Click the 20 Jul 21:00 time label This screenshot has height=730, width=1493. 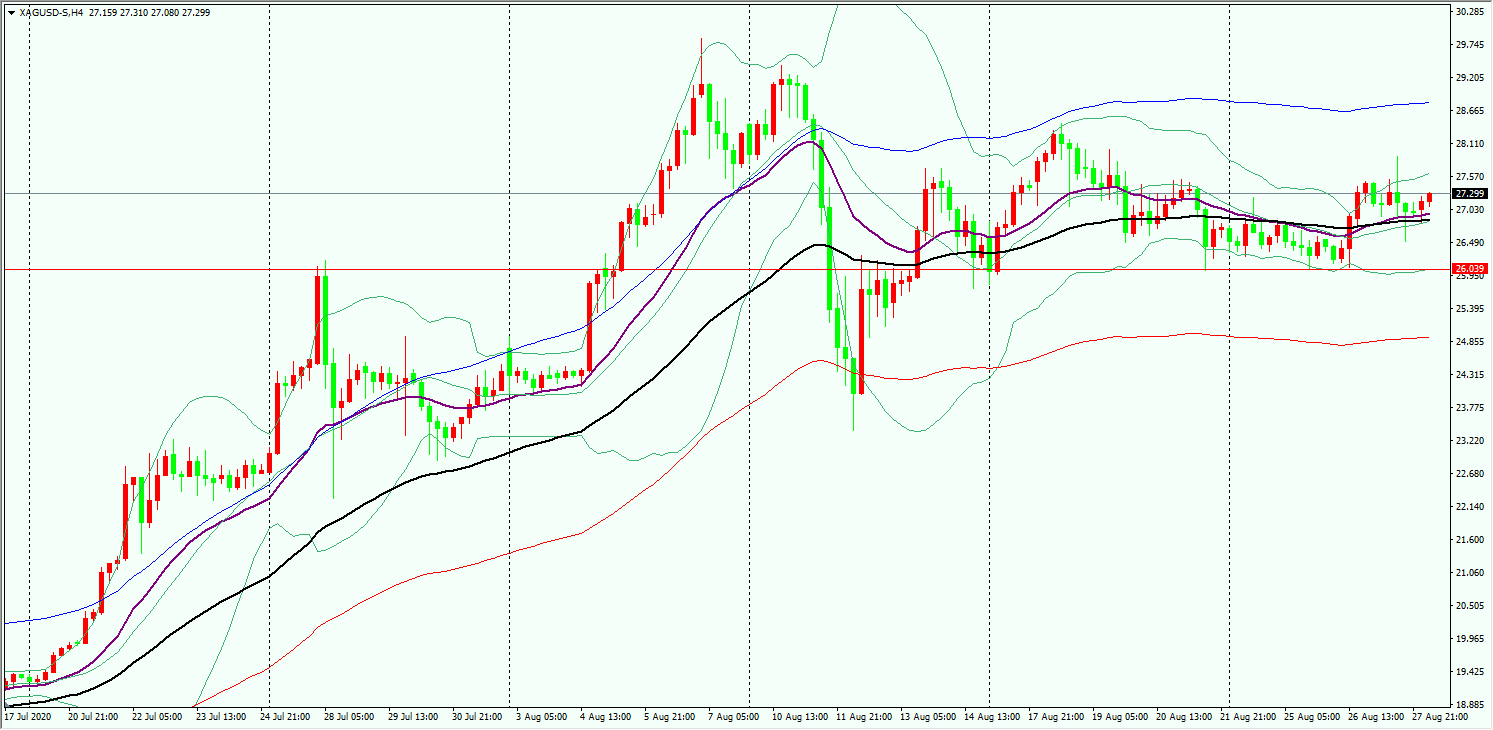[x=94, y=717]
